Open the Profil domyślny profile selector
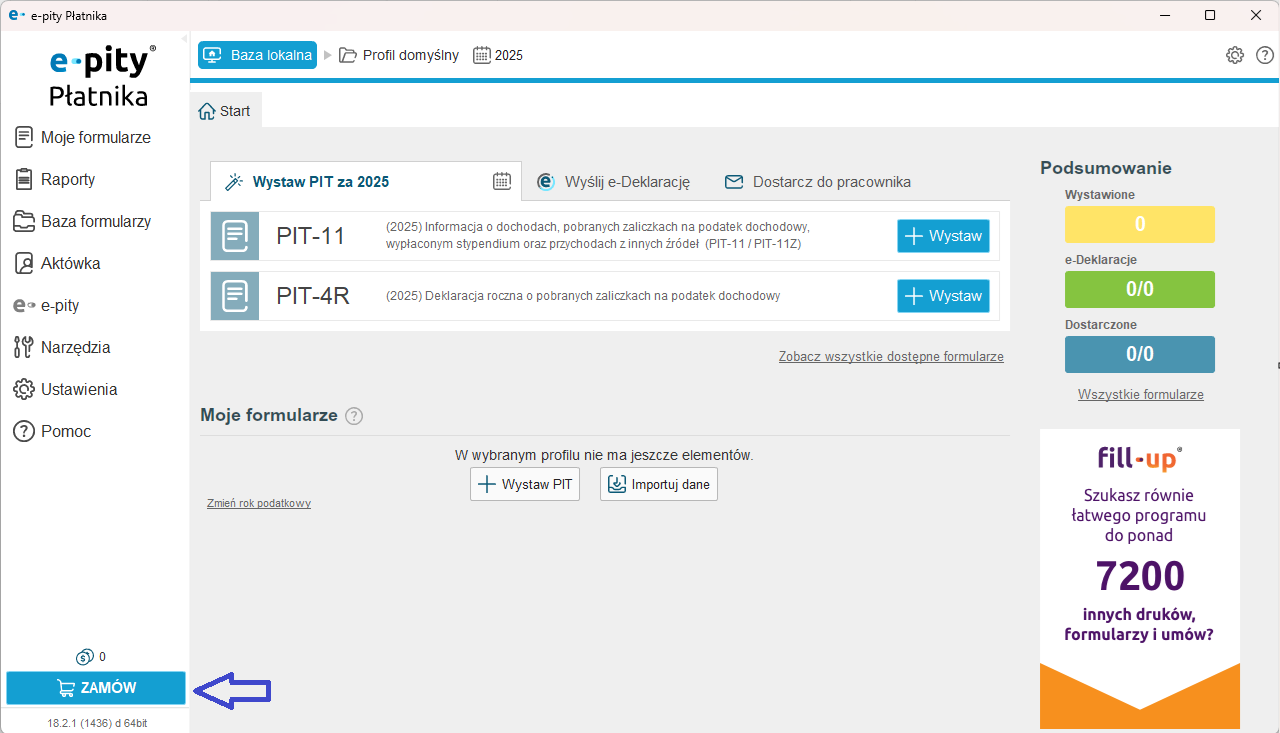This screenshot has width=1280, height=733. point(399,55)
